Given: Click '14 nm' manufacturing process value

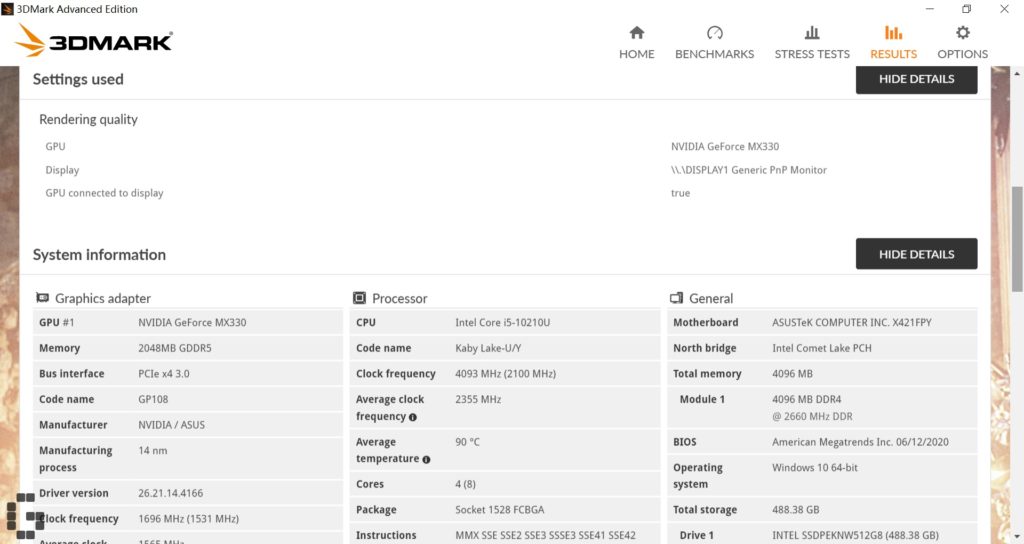Looking at the screenshot, I should point(152,450).
